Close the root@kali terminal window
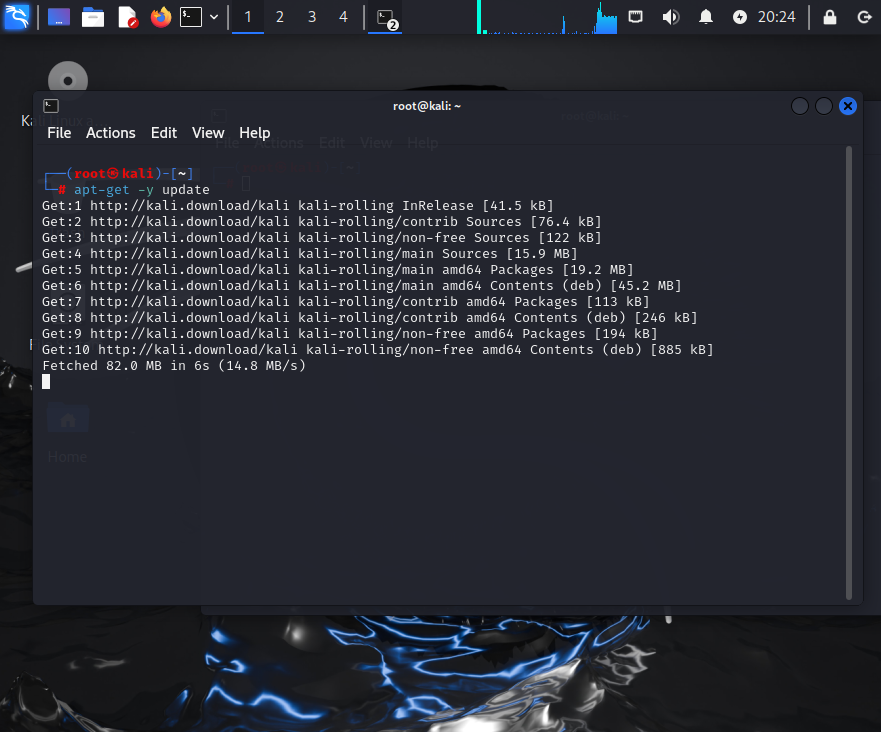Image resolution: width=881 pixels, height=732 pixels. tap(848, 106)
